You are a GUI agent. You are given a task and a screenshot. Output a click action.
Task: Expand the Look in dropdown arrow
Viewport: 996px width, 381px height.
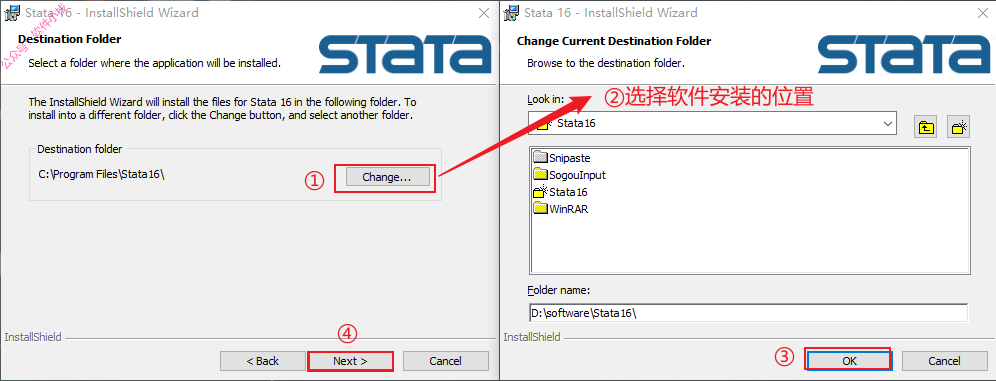888,124
